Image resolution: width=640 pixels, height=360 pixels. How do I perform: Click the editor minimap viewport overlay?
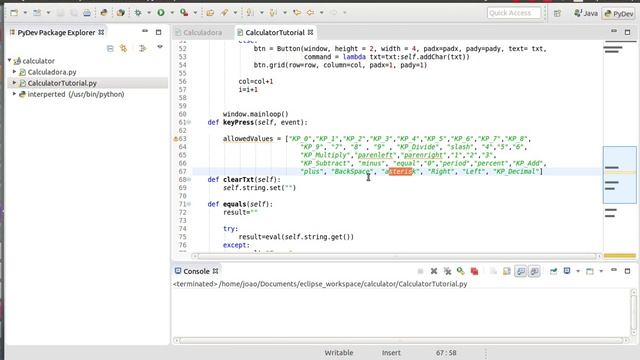click(620, 175)
